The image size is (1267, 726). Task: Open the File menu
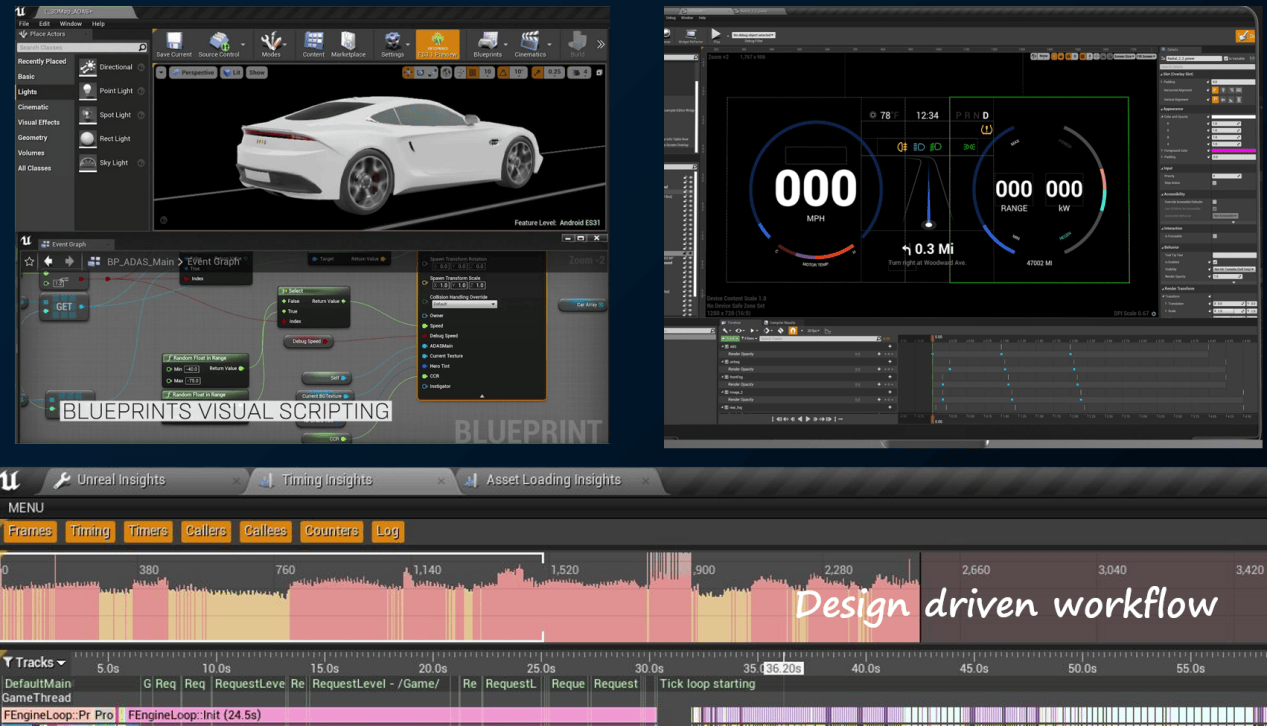click(x=24, y=23)
